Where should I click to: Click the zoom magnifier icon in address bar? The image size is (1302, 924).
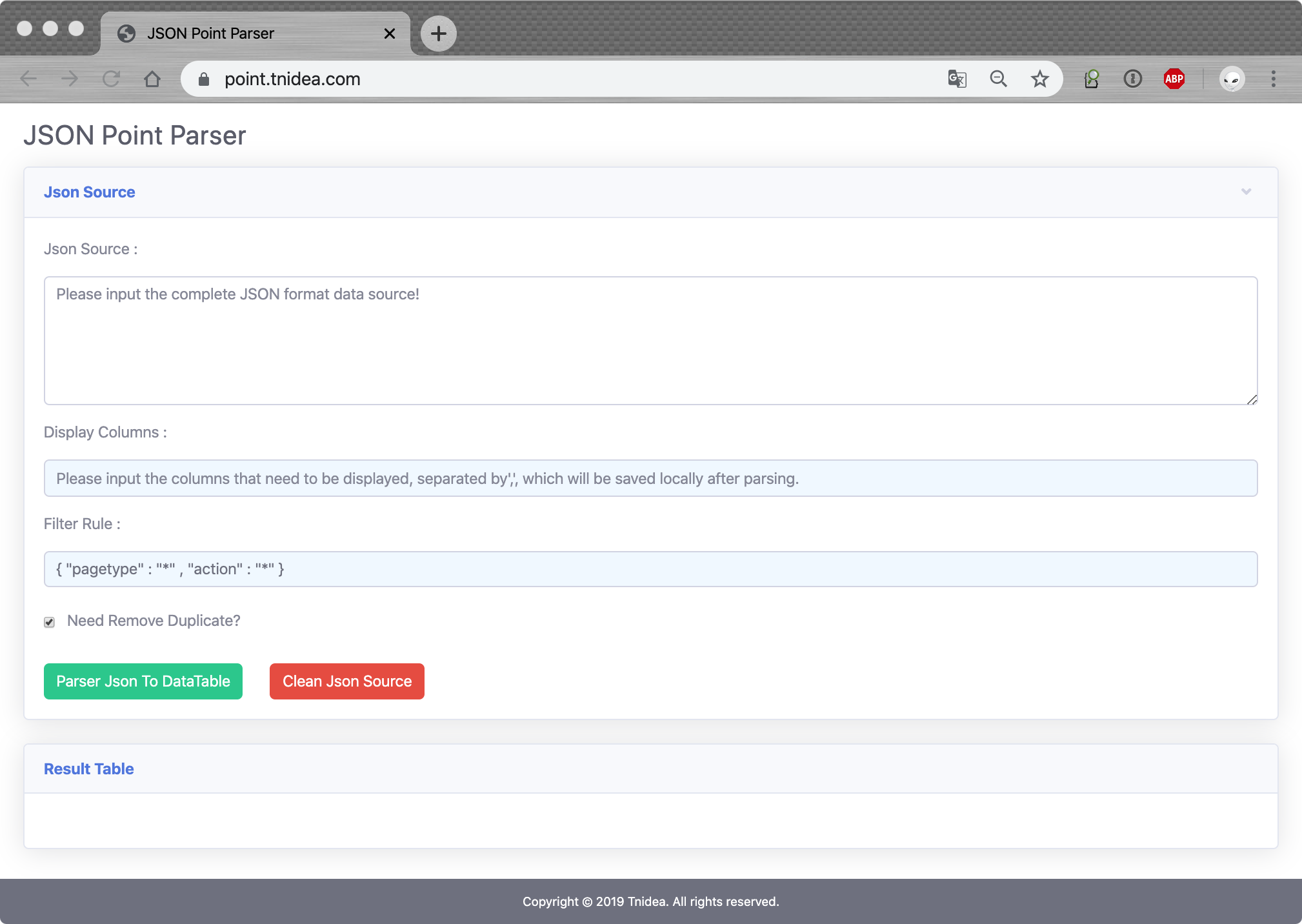pos(998,79)
